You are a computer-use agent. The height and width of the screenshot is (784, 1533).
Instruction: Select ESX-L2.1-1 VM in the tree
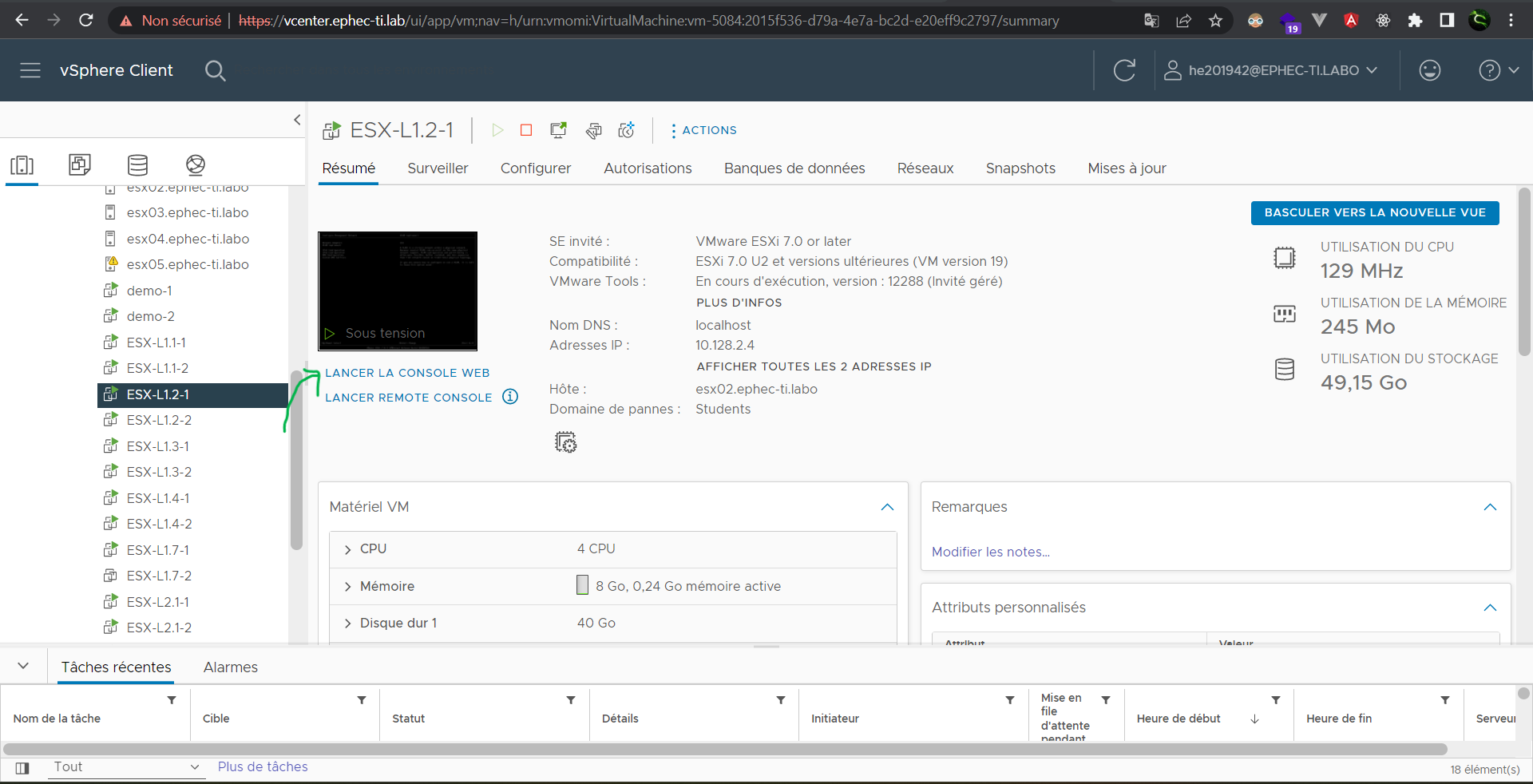[157, 602]
